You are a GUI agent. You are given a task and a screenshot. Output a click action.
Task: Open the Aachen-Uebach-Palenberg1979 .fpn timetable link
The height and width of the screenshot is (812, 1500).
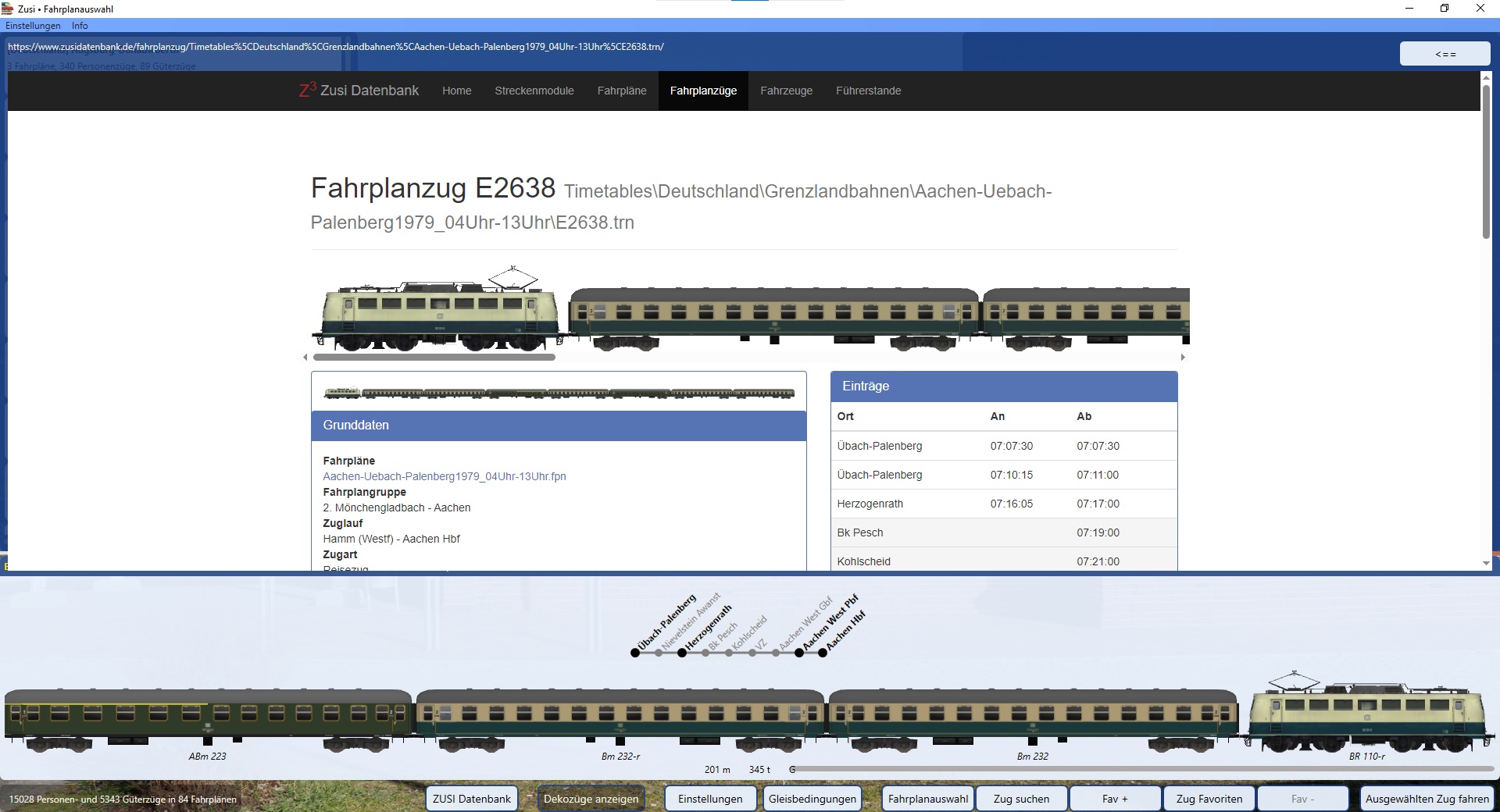444,476
